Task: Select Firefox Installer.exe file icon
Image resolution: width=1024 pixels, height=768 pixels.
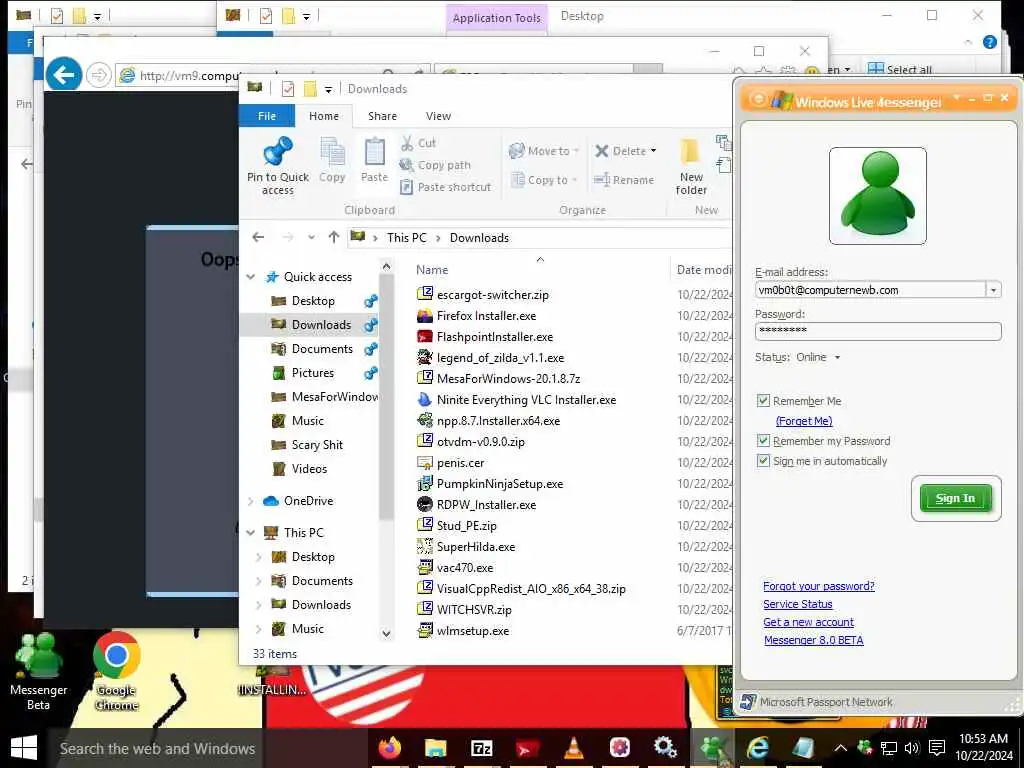Action: pos(424,315)
